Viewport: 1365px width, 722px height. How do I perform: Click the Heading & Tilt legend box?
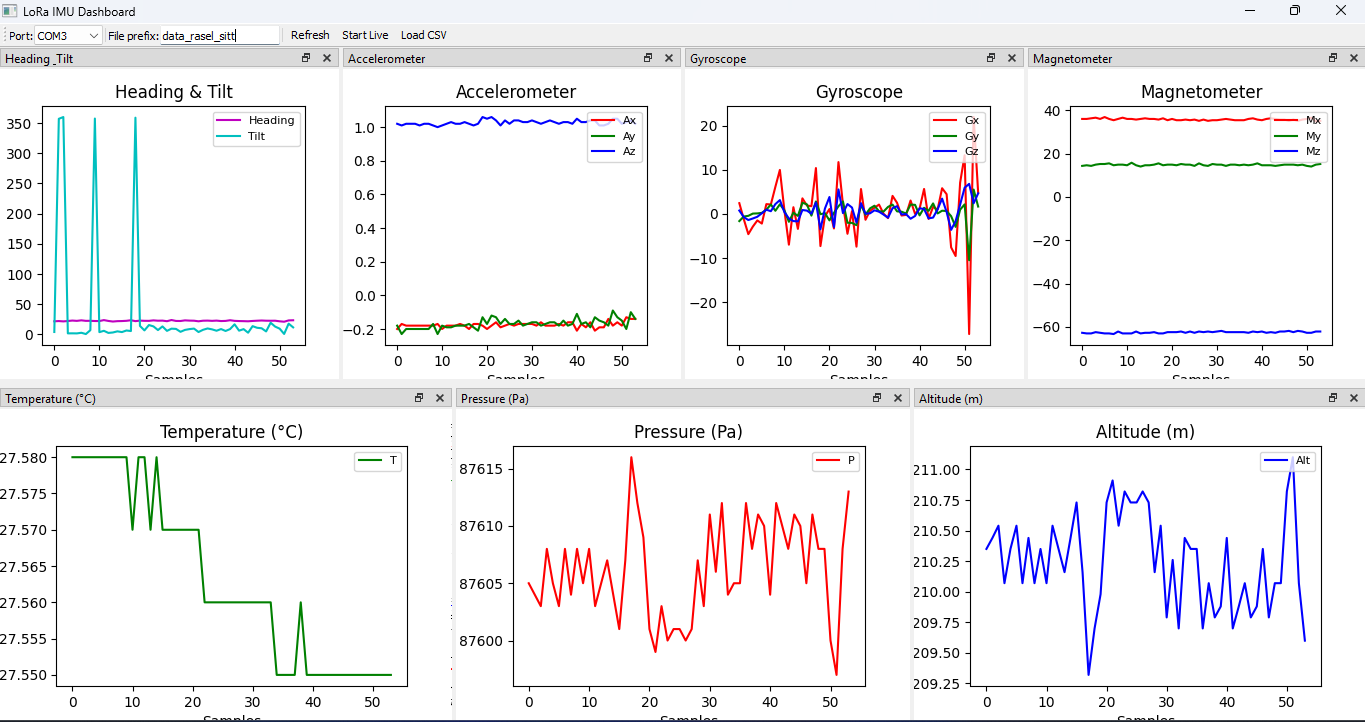click(x=256, y=128)
